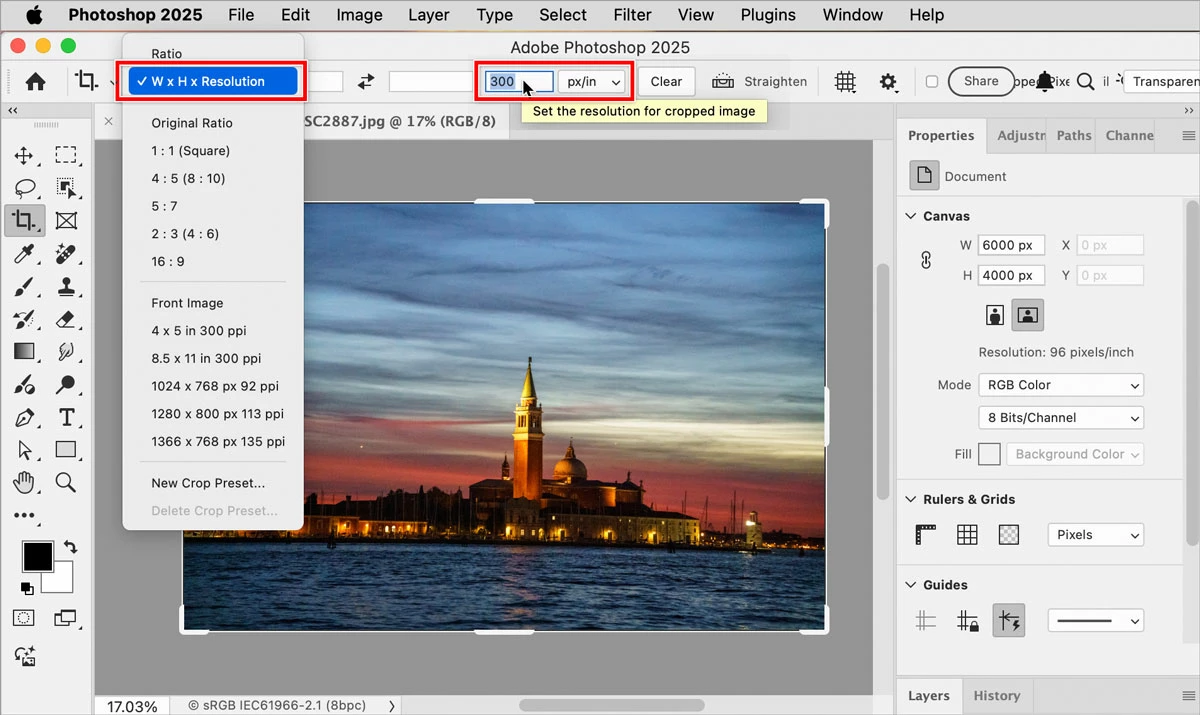Select the Pen tool
This screenshot has height=715, width=1200.
[24, 417]
